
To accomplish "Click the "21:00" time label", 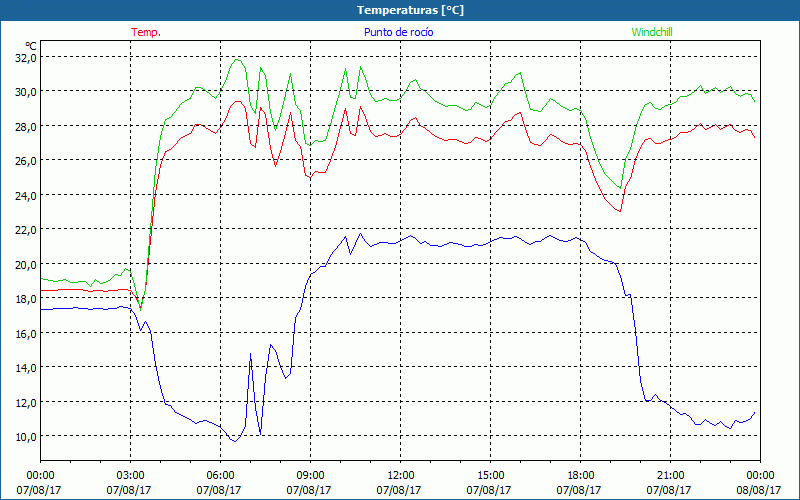I will [x=670, y=475].
